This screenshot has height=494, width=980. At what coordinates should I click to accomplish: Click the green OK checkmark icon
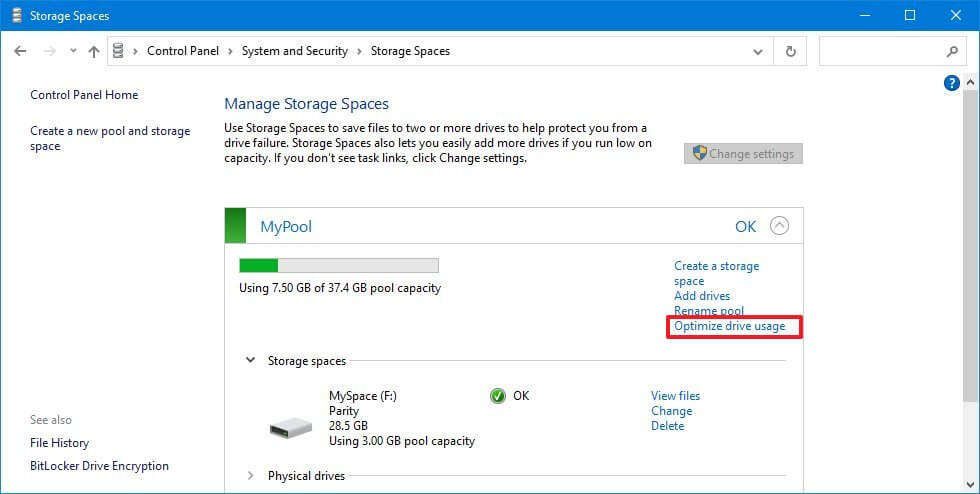pyautogui.click(x=498, y=396)
